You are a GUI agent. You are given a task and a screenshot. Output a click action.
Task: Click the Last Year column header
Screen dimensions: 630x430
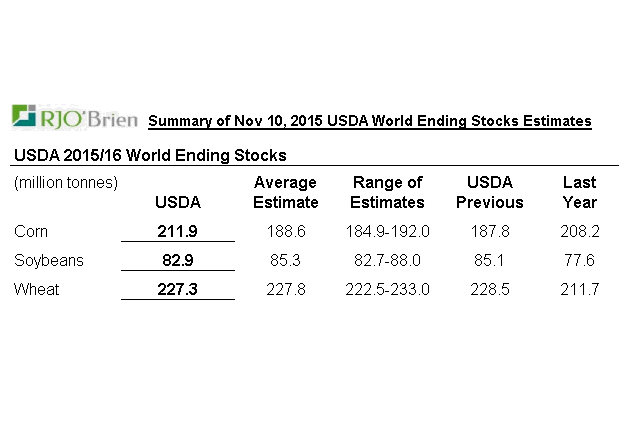point(579,192)
